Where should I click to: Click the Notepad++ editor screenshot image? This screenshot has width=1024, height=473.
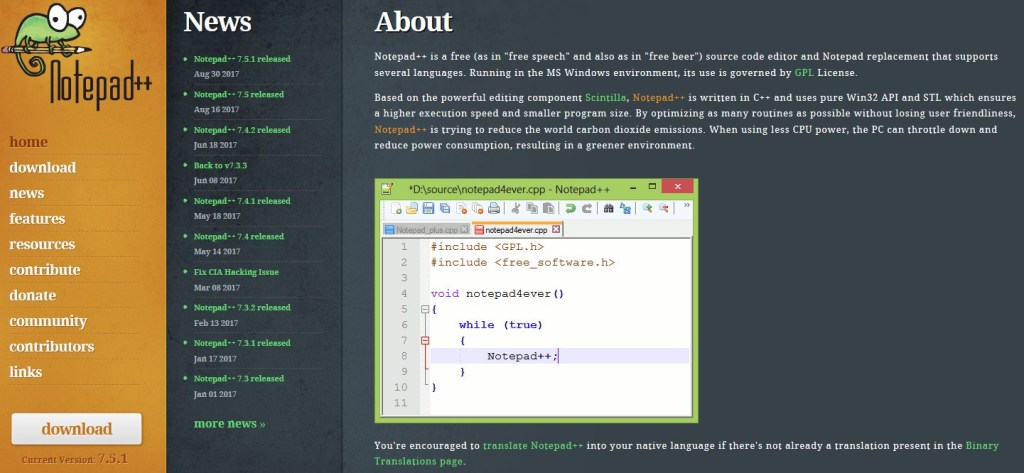pos(536,300)
